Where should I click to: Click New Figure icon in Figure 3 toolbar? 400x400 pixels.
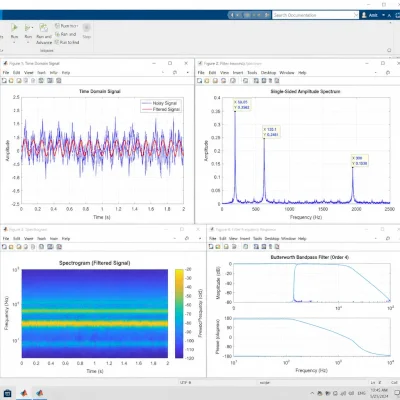[x=4, y=247]
